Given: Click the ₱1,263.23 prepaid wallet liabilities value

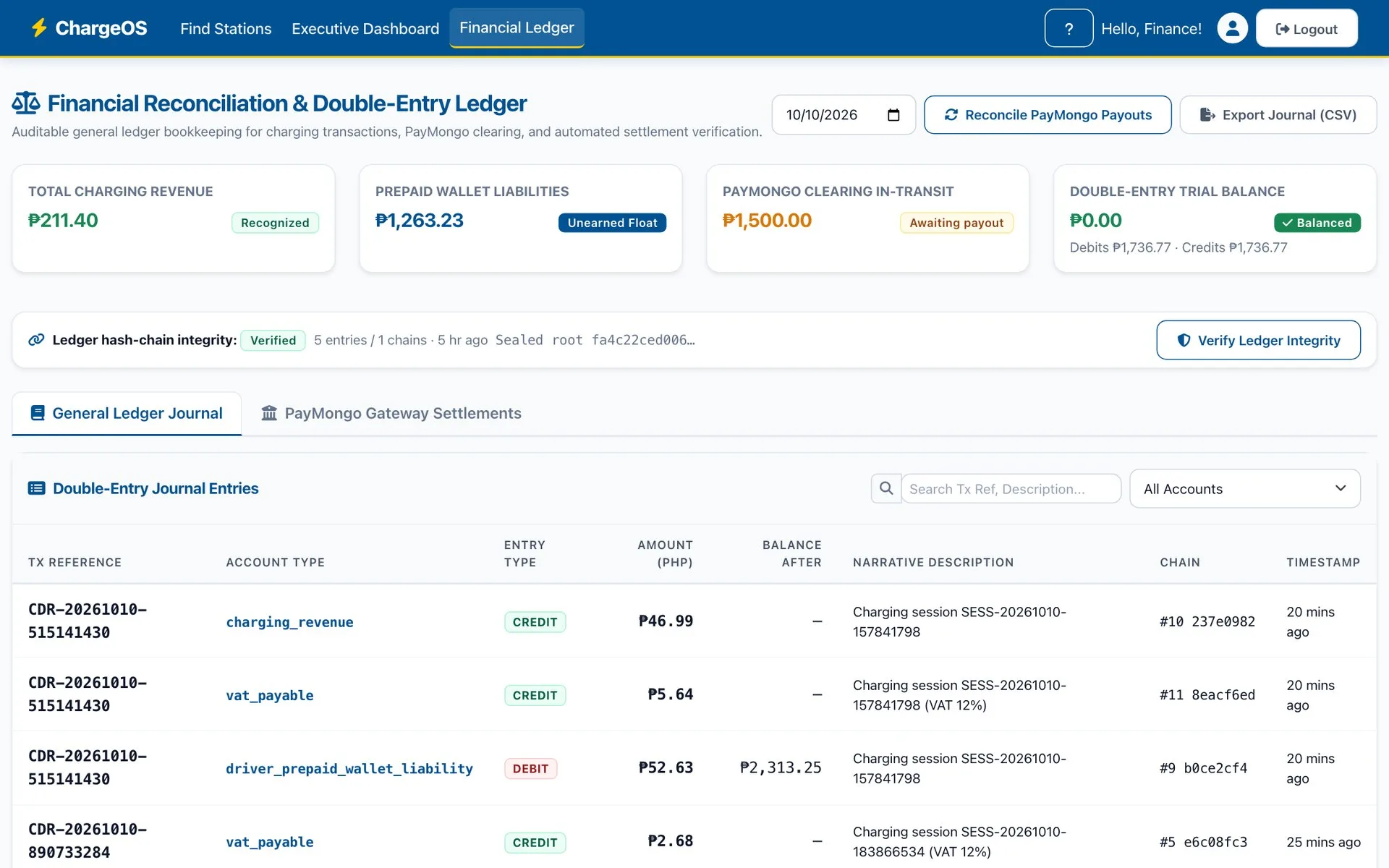Looking at the screenshot, I should [419, 221].
